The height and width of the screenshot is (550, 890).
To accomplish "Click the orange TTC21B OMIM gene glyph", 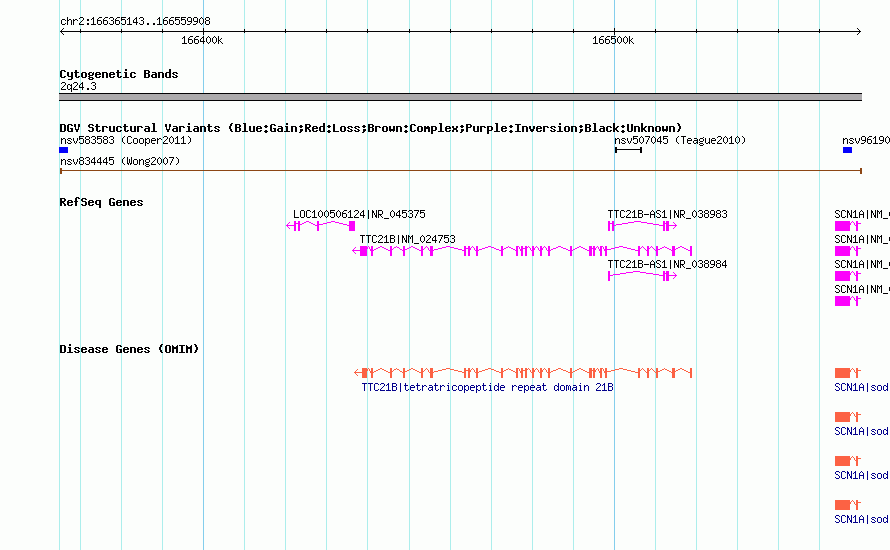I will tap(523, 373).
